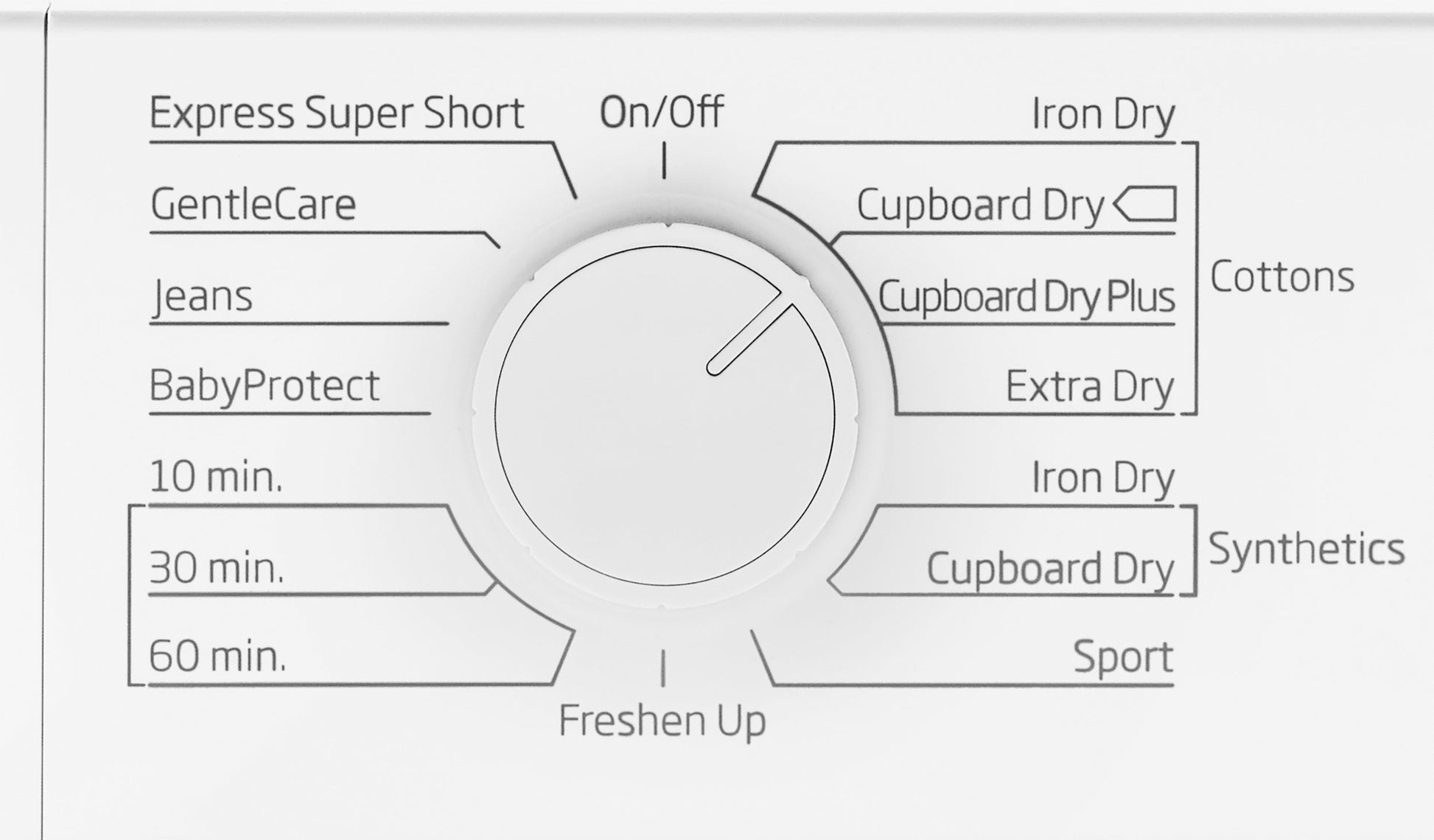Select the 60 min. timer program
1434x840 pixels.
217,657
